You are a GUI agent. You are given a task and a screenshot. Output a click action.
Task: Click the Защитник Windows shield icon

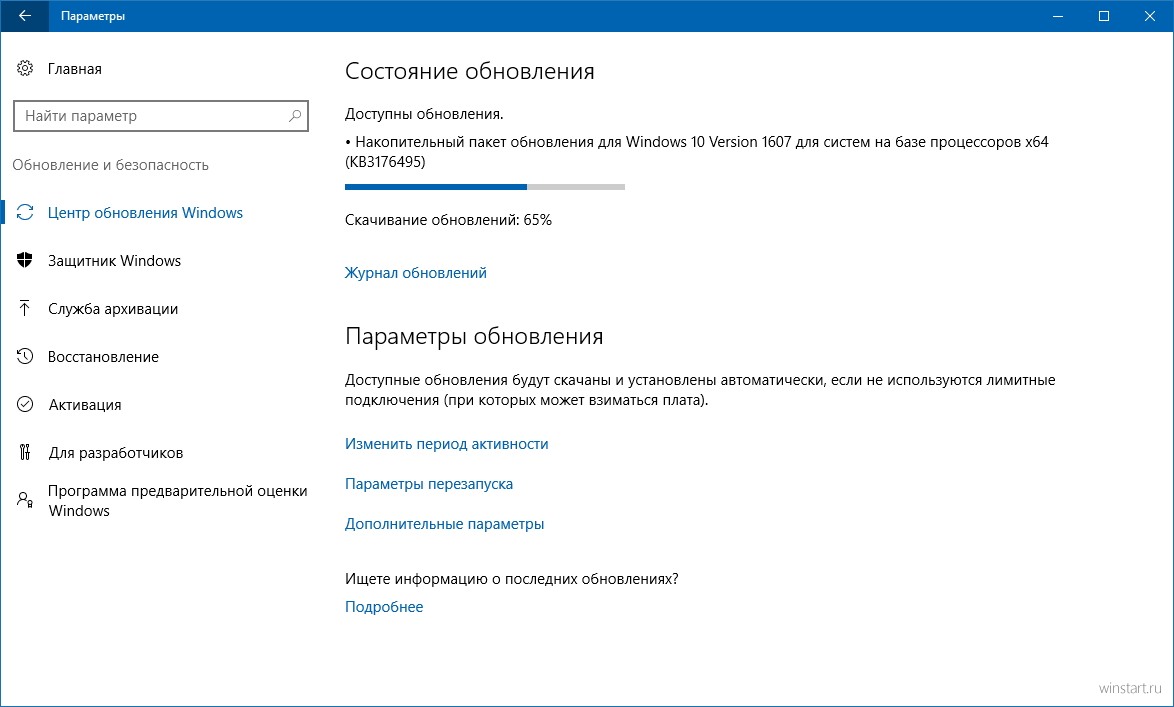pyautogui.click(x=25, y=261)
